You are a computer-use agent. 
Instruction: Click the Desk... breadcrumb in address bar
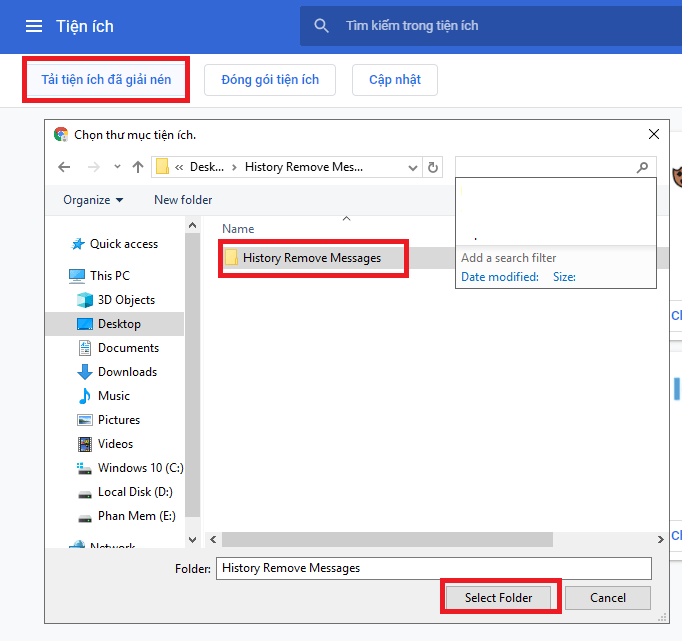point(207,167)
